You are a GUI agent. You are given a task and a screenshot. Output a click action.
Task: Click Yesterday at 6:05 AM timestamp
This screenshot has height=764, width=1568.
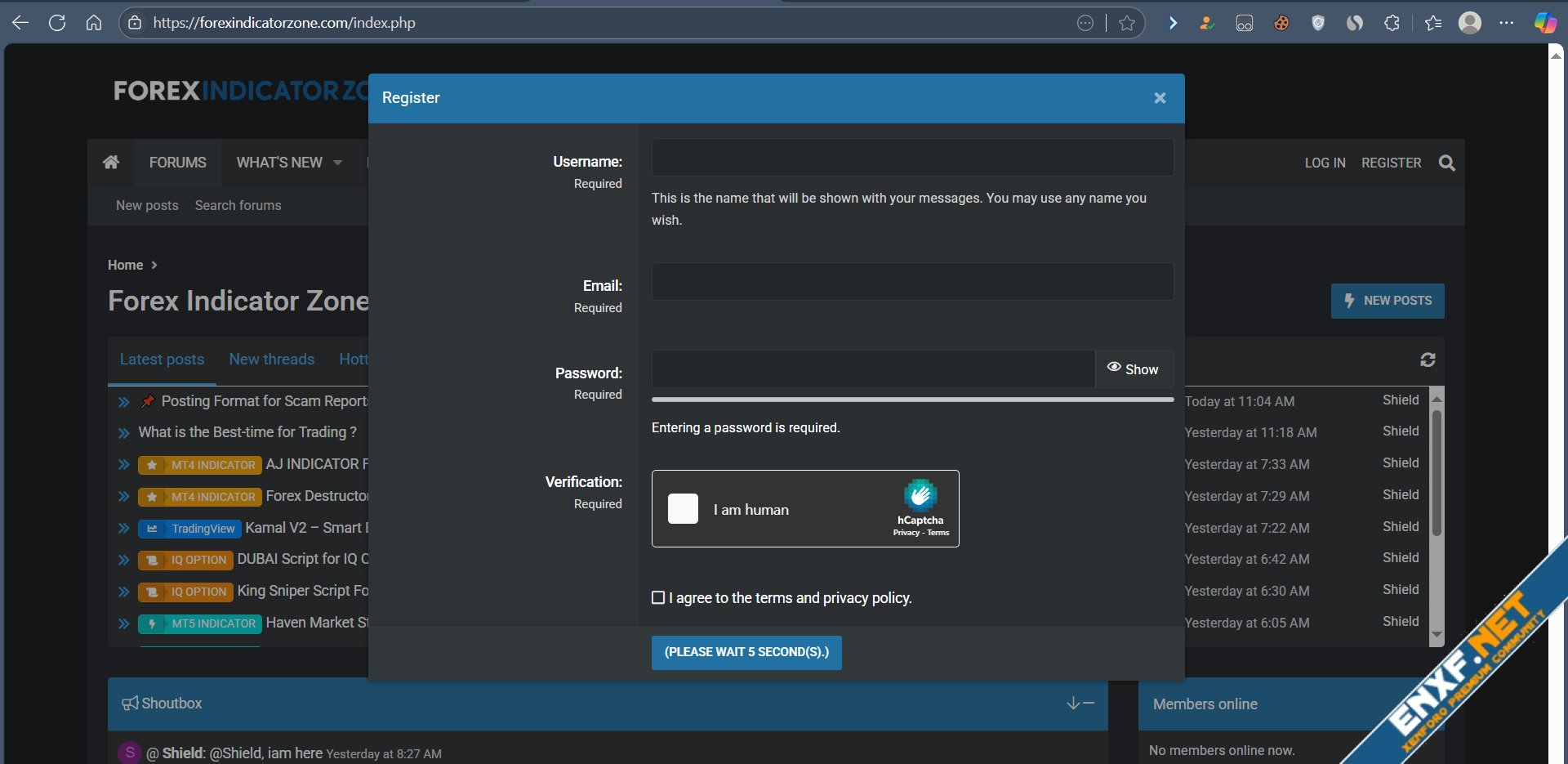(x=1247, y=623)
